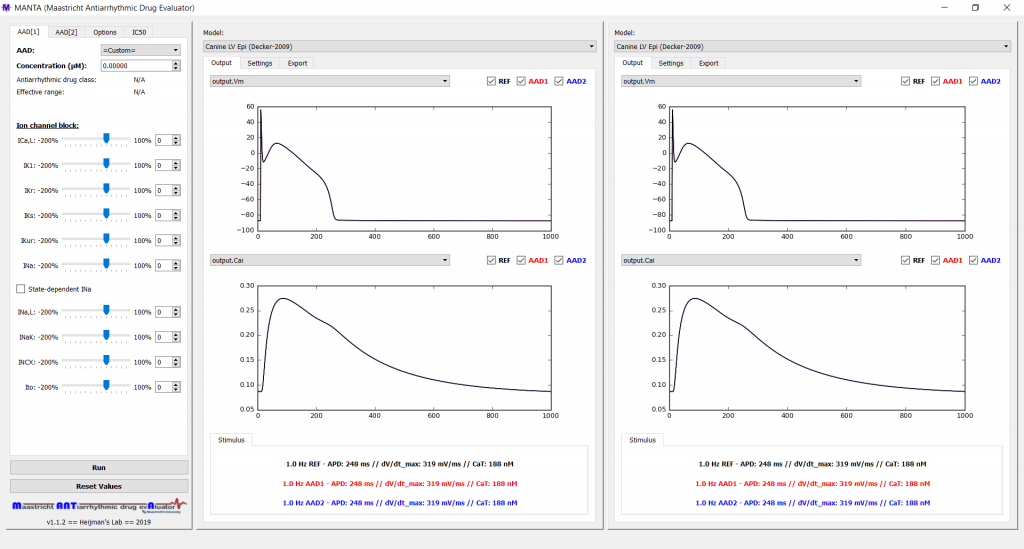Click right panel blue '1.0 Hz AAD2' result line
Image resolution: width=1024 pixels, height=549 pixels.
(812, 503)
